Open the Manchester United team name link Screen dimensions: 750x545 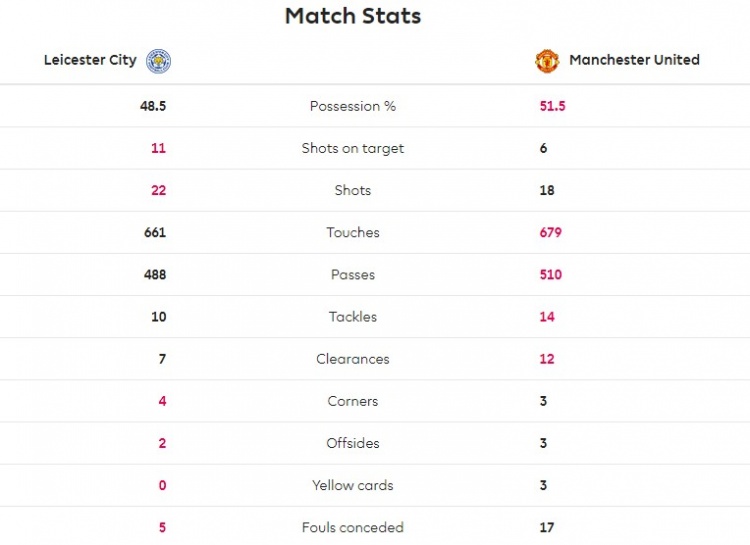coord(634,60)
